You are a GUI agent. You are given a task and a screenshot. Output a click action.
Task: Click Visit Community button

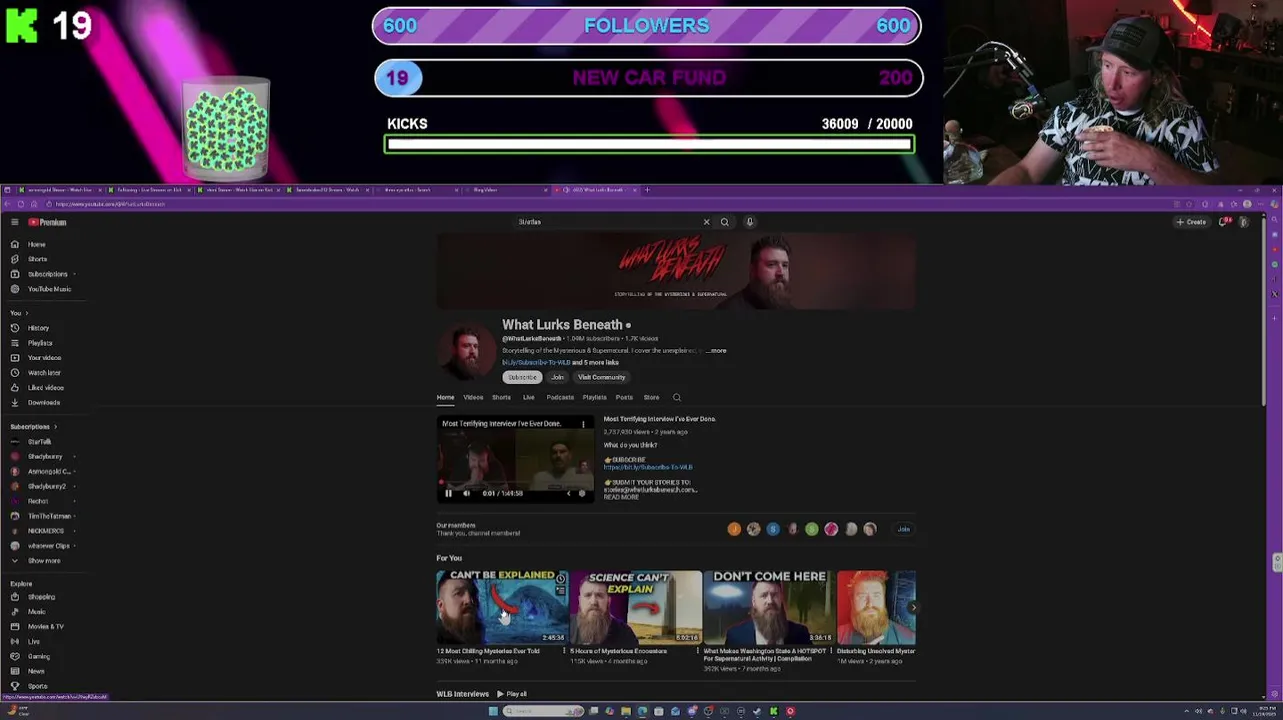point(601,377)
